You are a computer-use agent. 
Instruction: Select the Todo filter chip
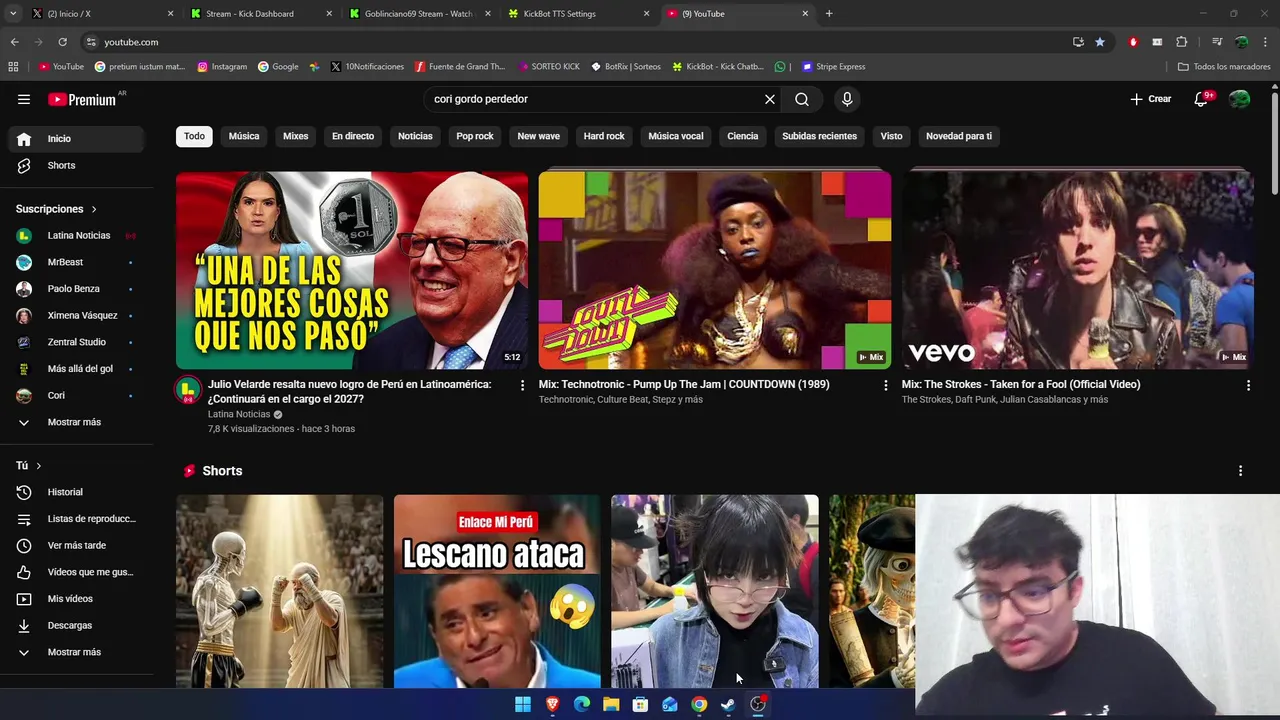pyautogui.click(x=194, y=136)
